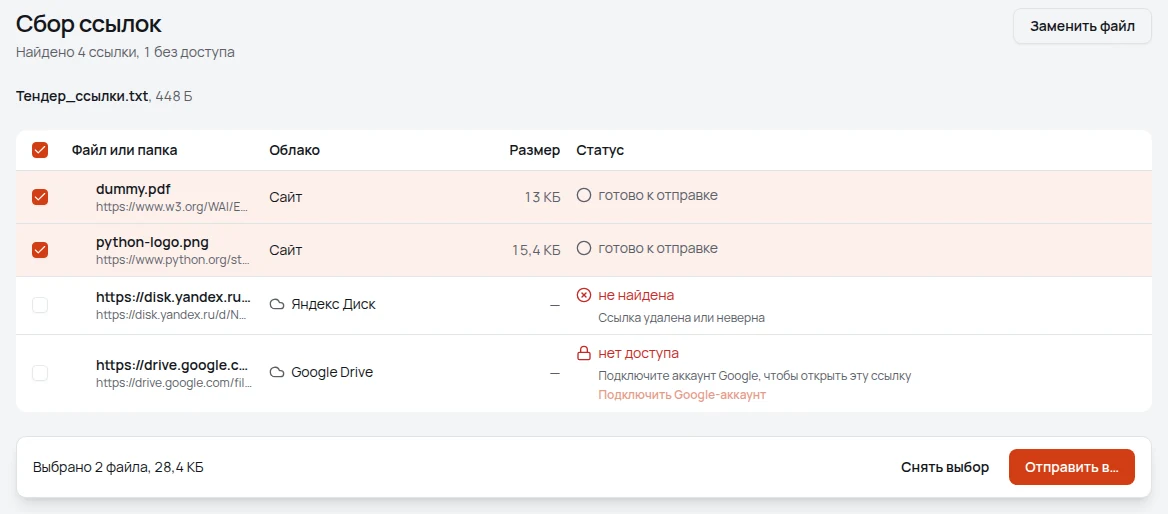Click the Отправить в… button

coord(1071,467)
